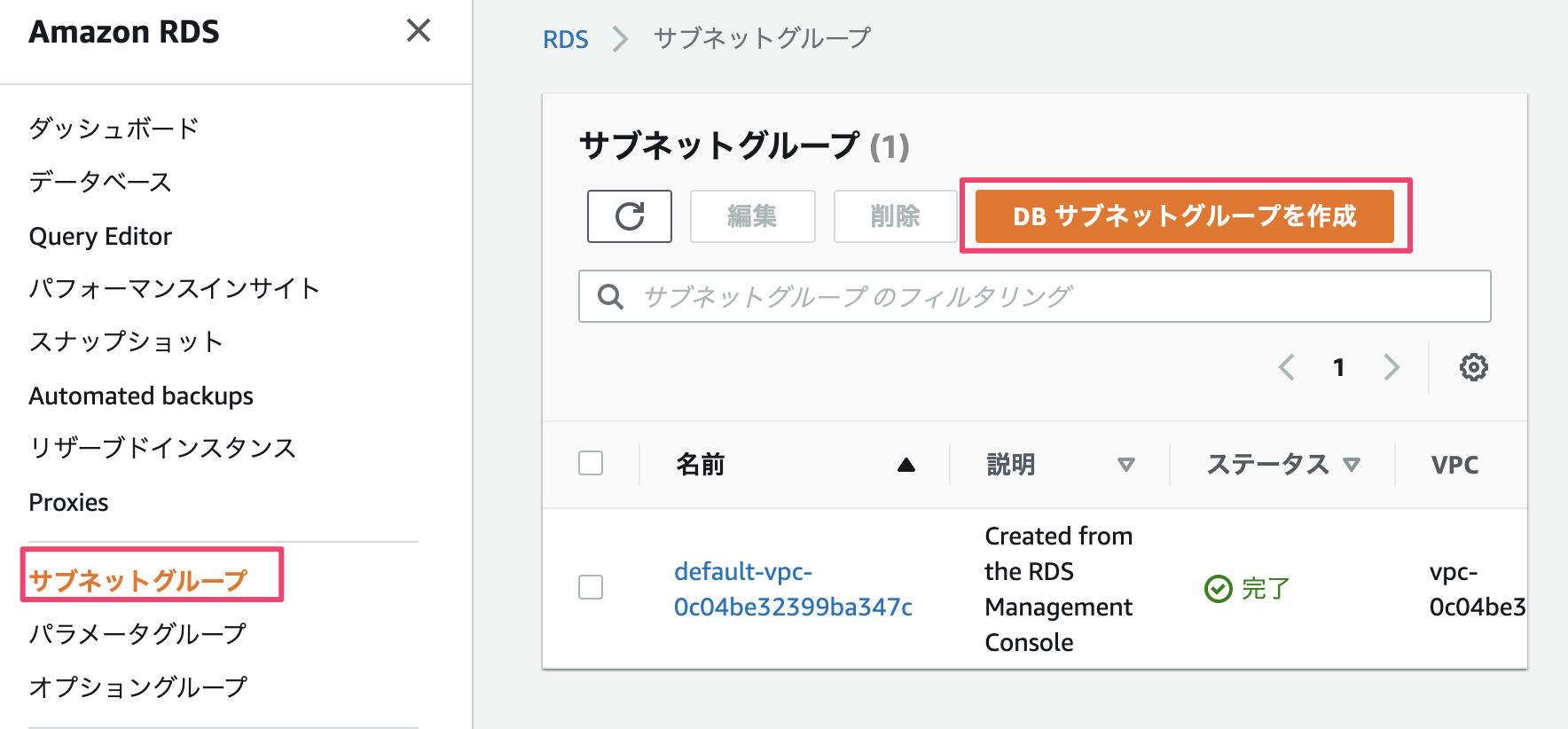This screenshot has height=729, width=1568.
Task: Open Query Editor from sidebar
Action: [100, 237]
